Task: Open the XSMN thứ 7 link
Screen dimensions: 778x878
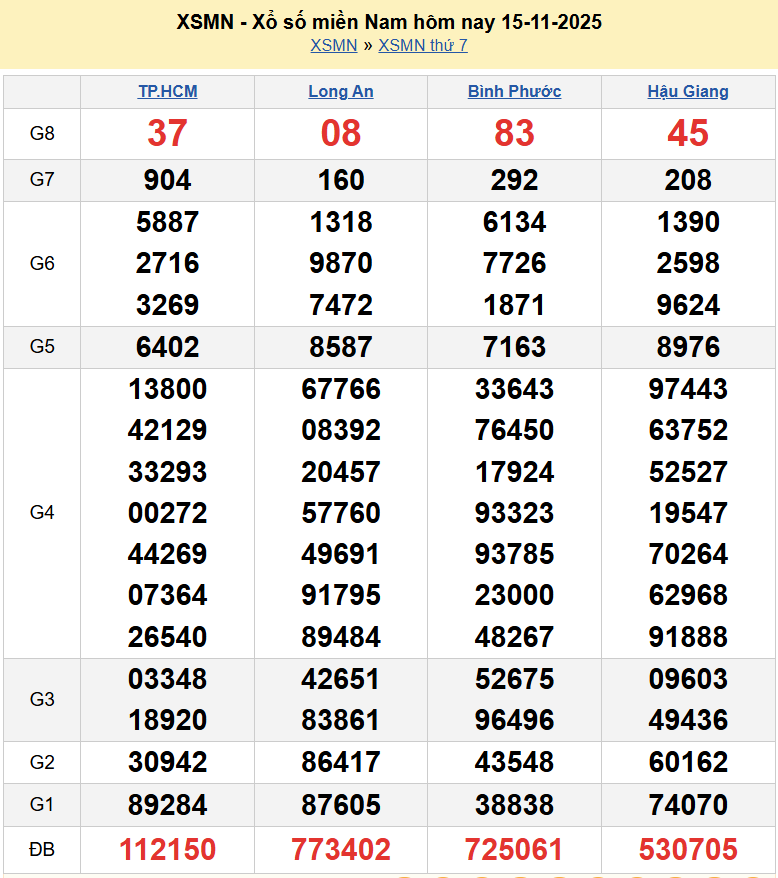Action: click(x=423, y=45)
